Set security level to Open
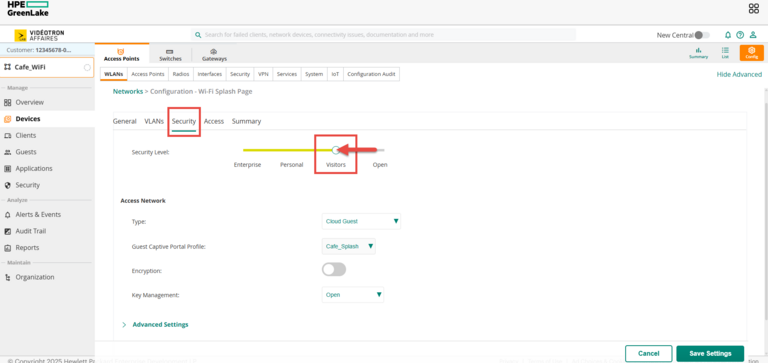This screenshot has width=768, height=363. click(380, 165)
